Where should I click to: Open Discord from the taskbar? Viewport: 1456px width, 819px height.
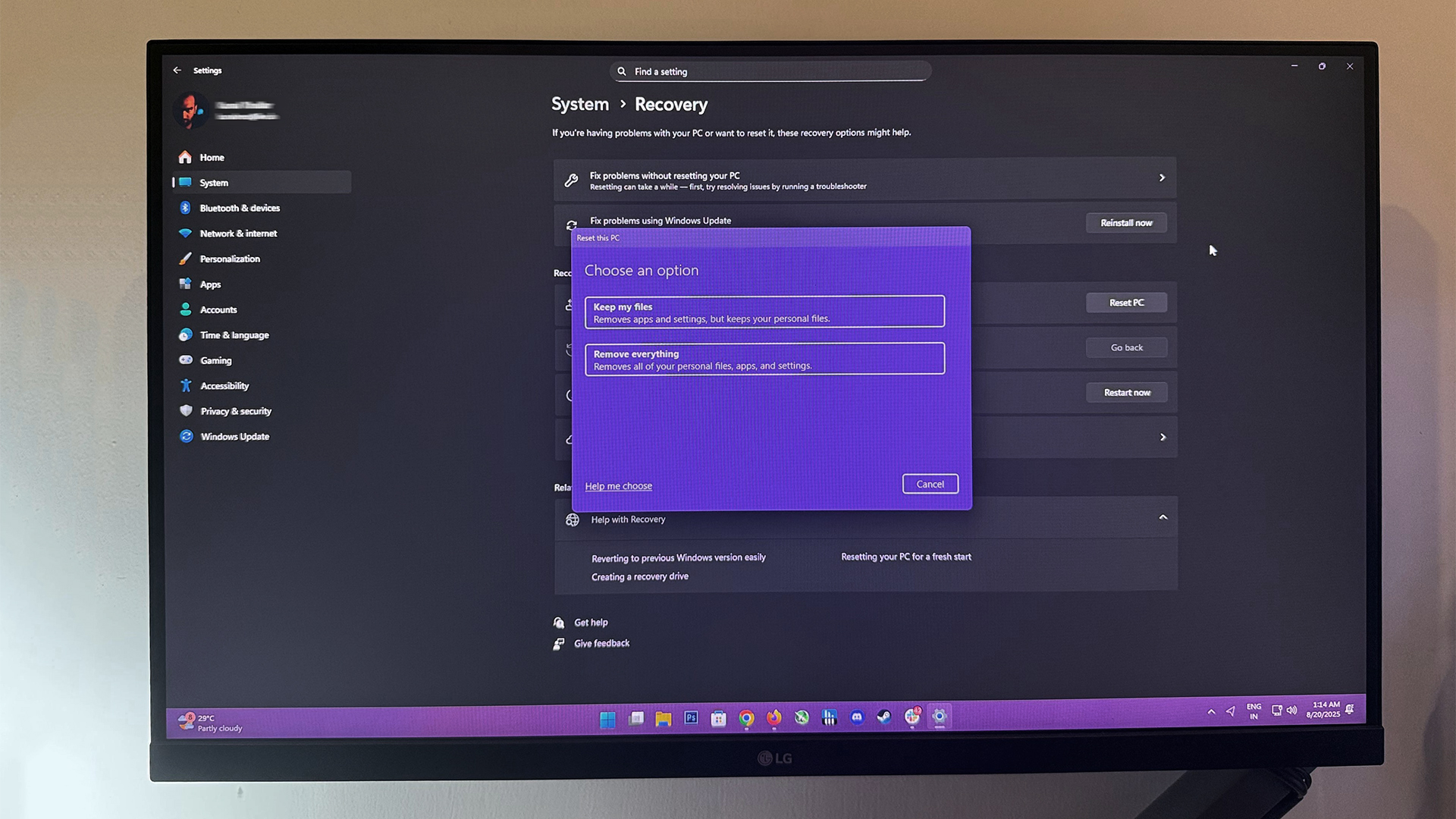[x=857, y=717]
